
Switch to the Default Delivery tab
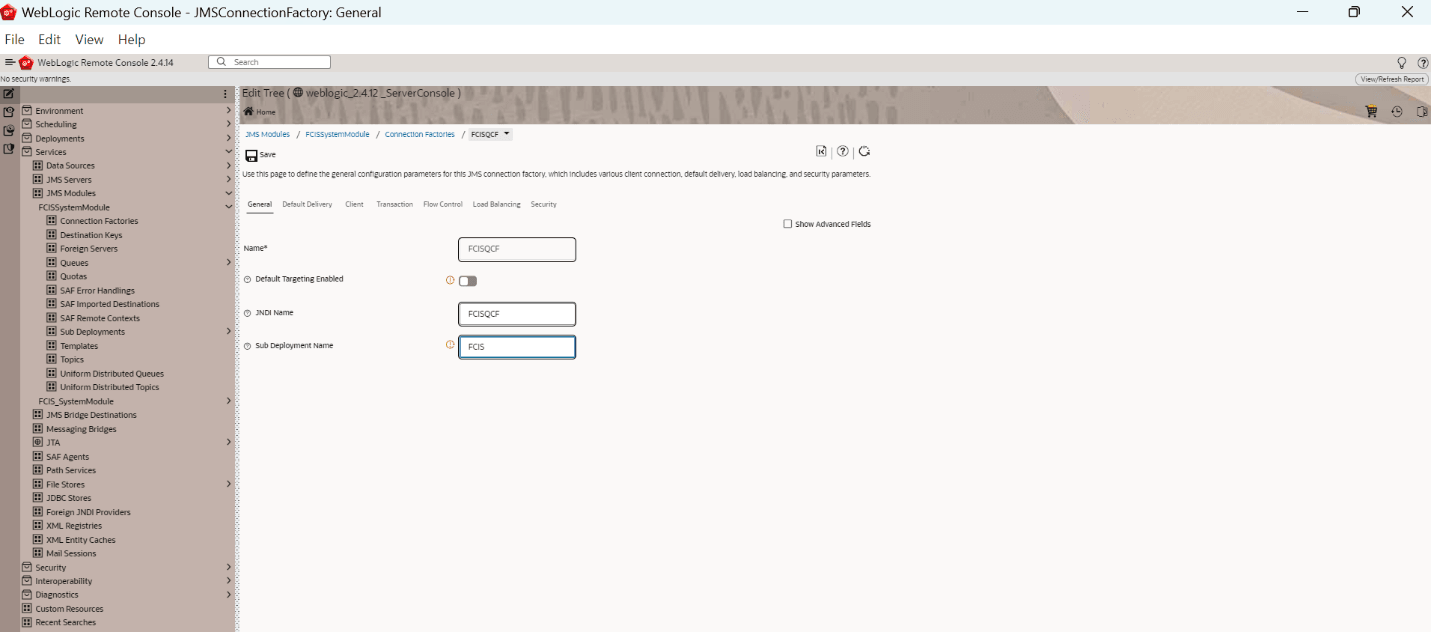pos(307,204)
